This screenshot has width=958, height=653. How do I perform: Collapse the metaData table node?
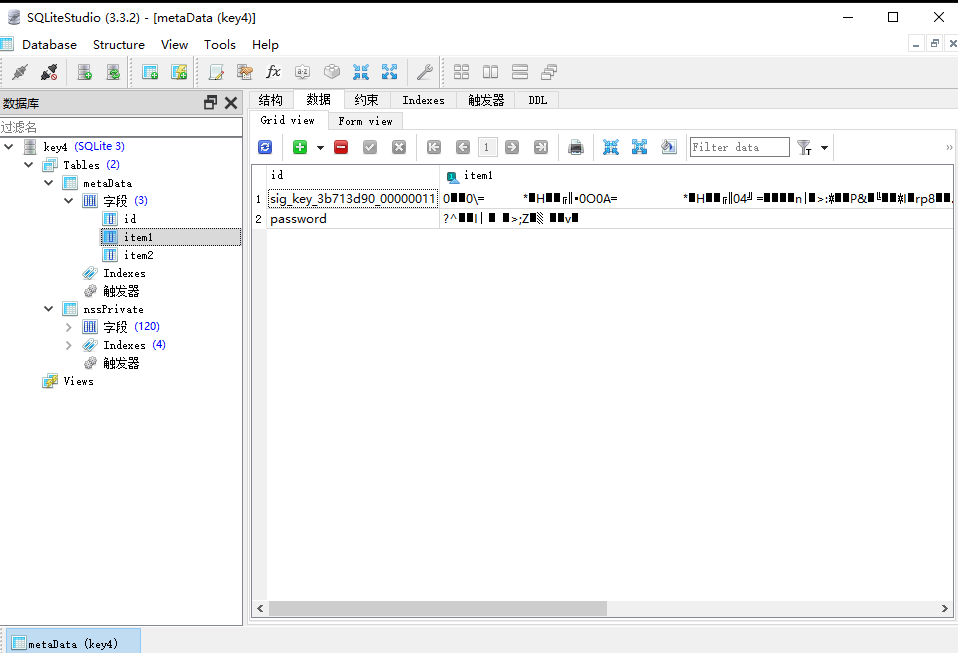[49, 183]
